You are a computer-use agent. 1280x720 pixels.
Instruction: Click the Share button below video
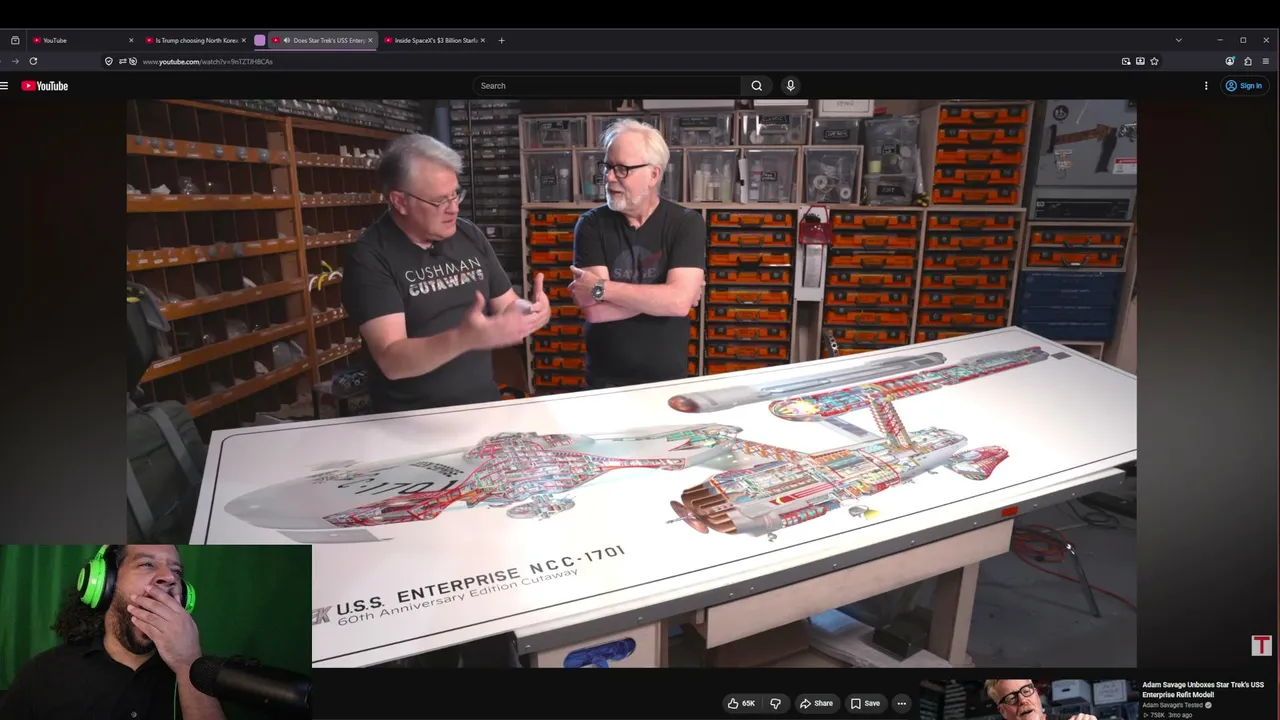pyautogui.click(x=816, y=703)
